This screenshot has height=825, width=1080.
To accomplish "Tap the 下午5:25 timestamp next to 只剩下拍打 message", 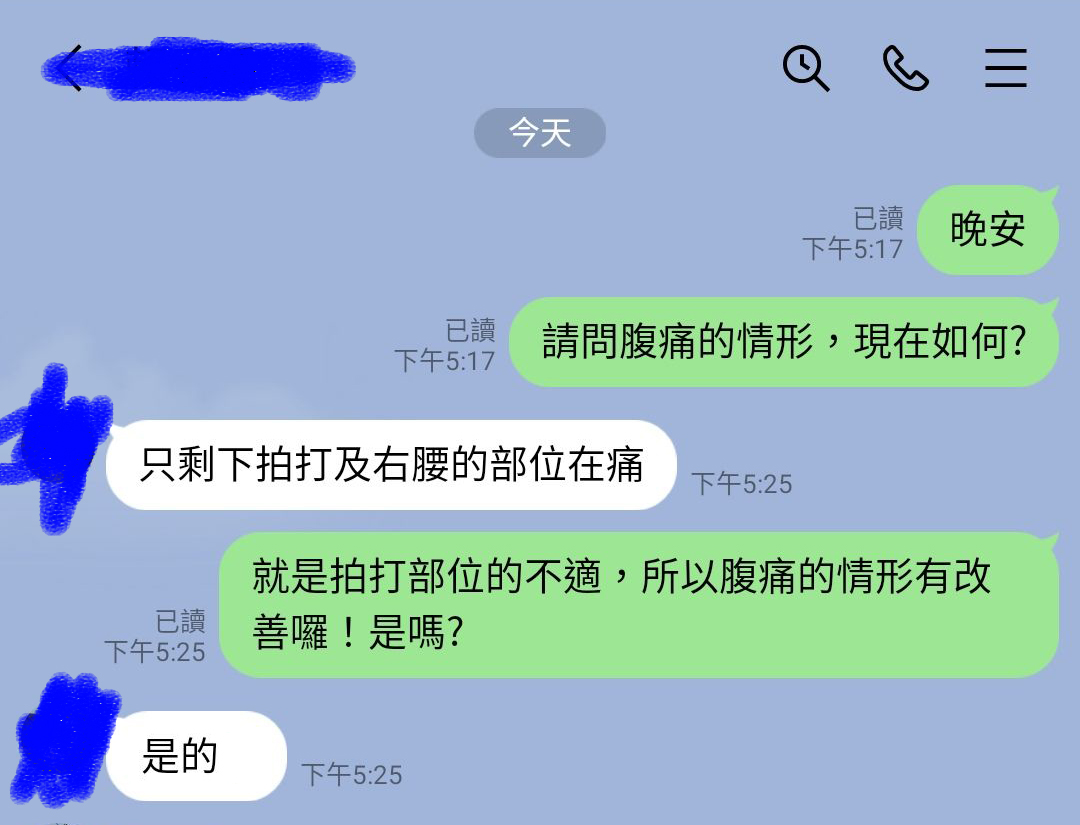I will tap(742, 484).
